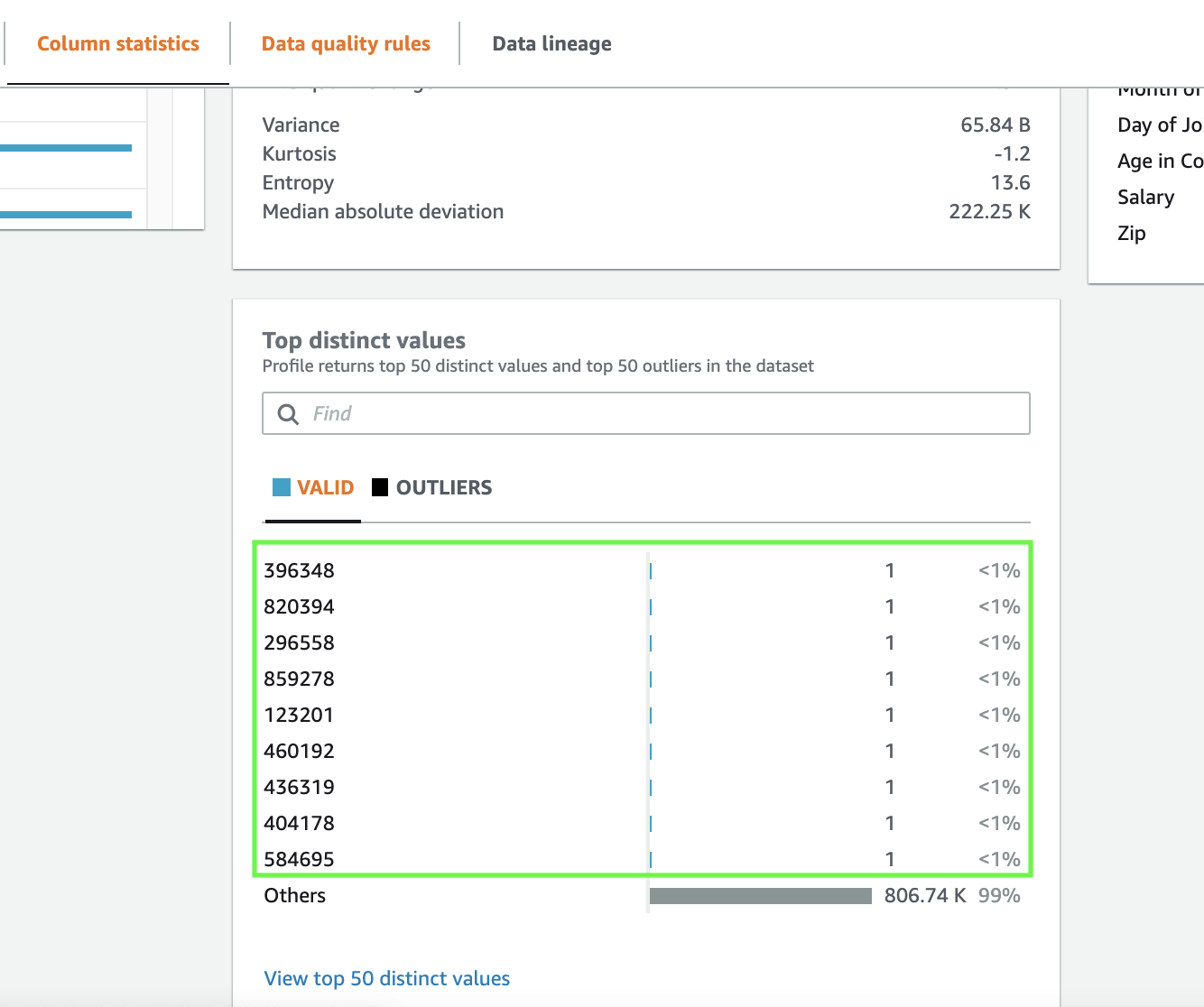Click the Find search field
Viewport: 1204px width, 1007px height.
(x=646, y=413)
